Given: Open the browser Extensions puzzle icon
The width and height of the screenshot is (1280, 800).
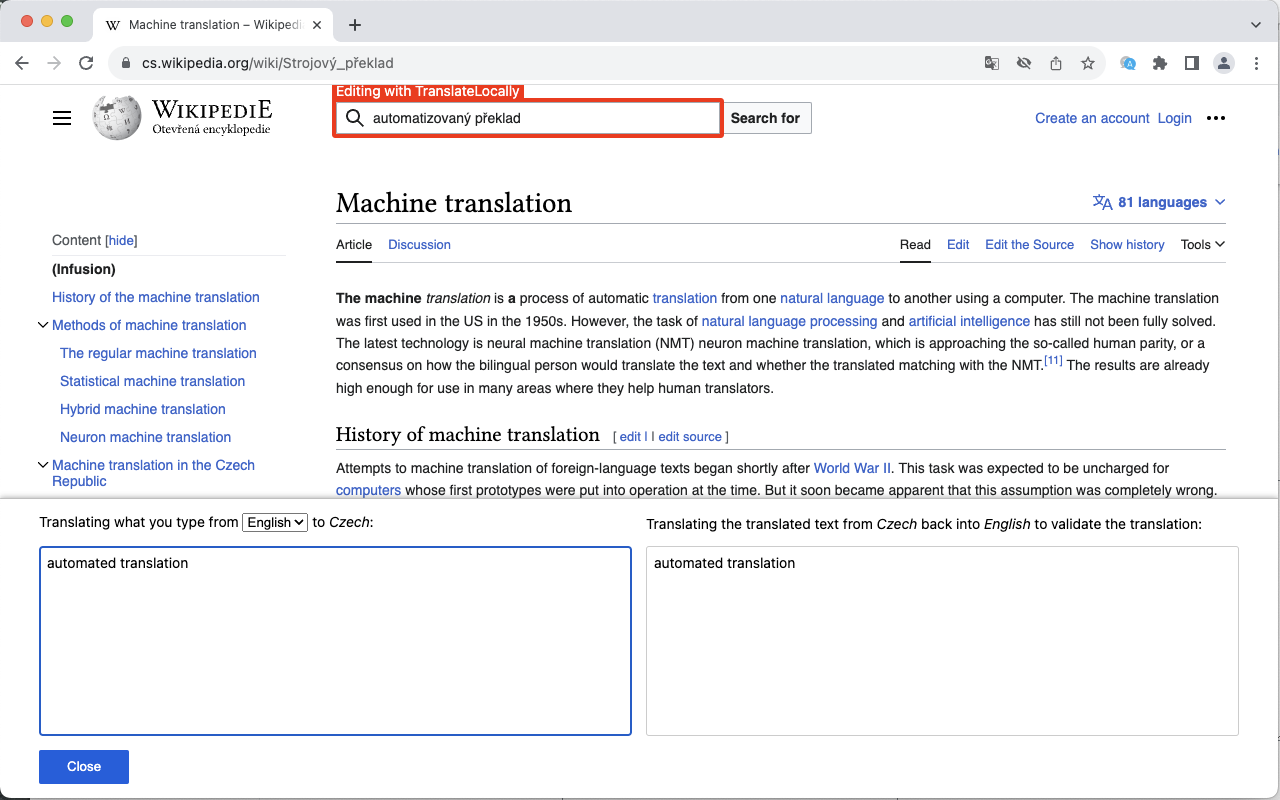Looking at the screenshot, I should tap(1159, 62).
